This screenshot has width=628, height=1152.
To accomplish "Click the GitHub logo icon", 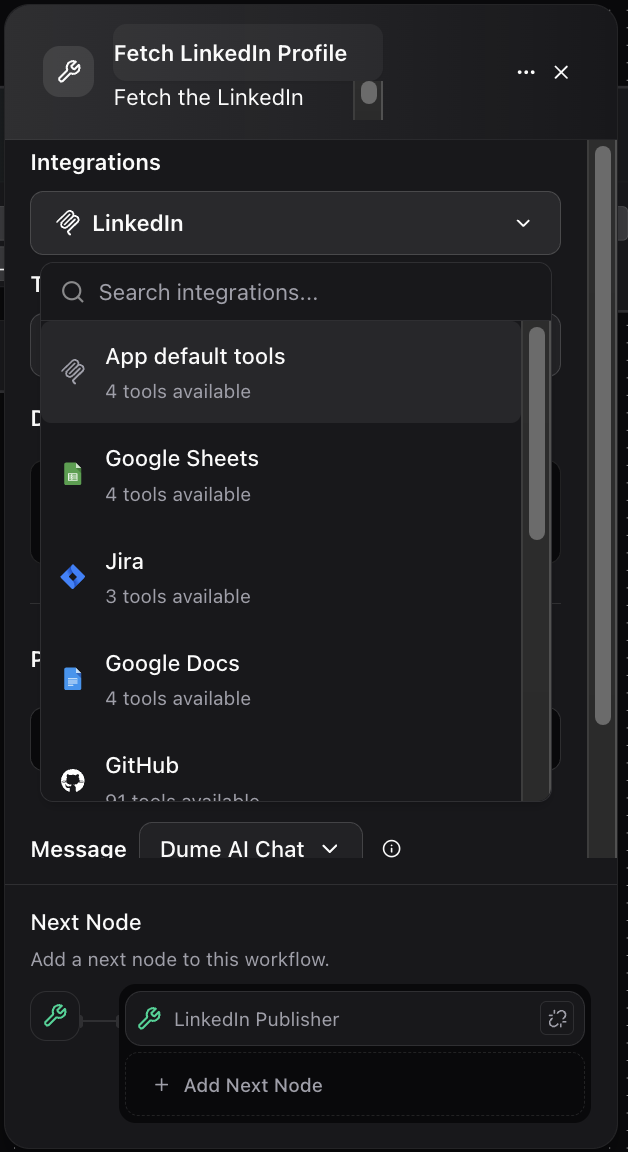I will (x=72, y=780).
